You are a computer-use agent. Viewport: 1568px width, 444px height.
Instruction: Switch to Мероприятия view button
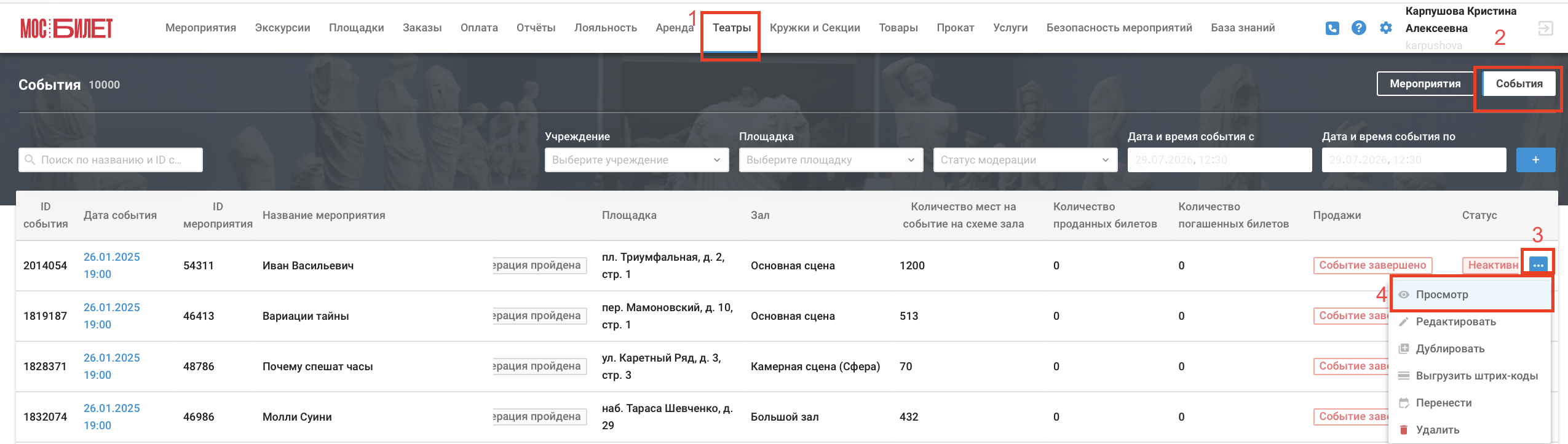click(1425, 84)
